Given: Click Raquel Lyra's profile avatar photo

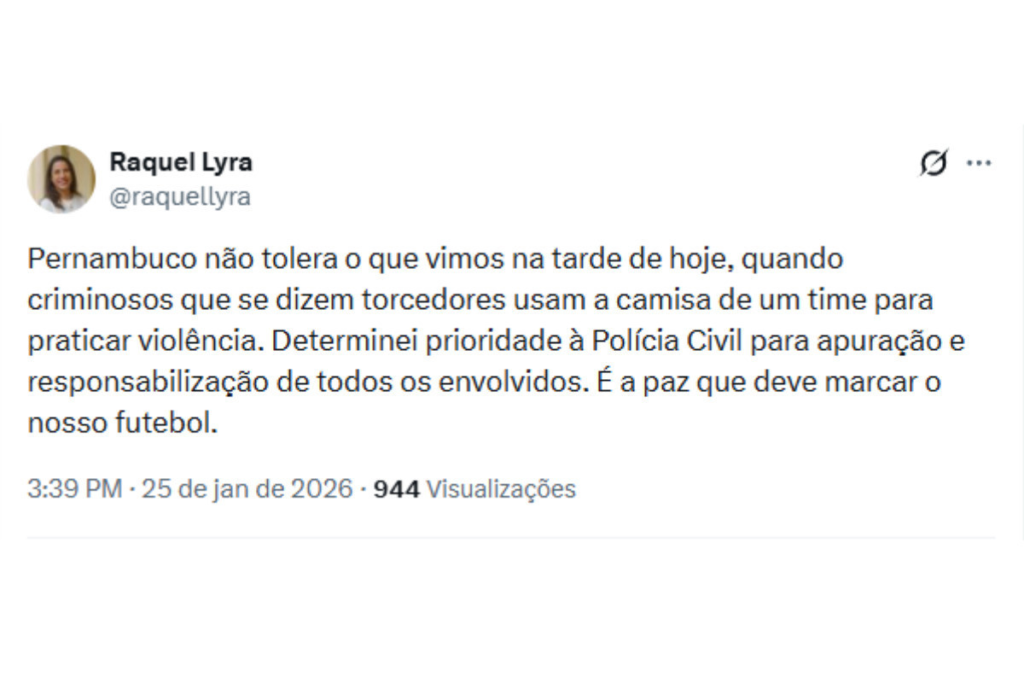Looking at the screenshot, I should point(61,178).
